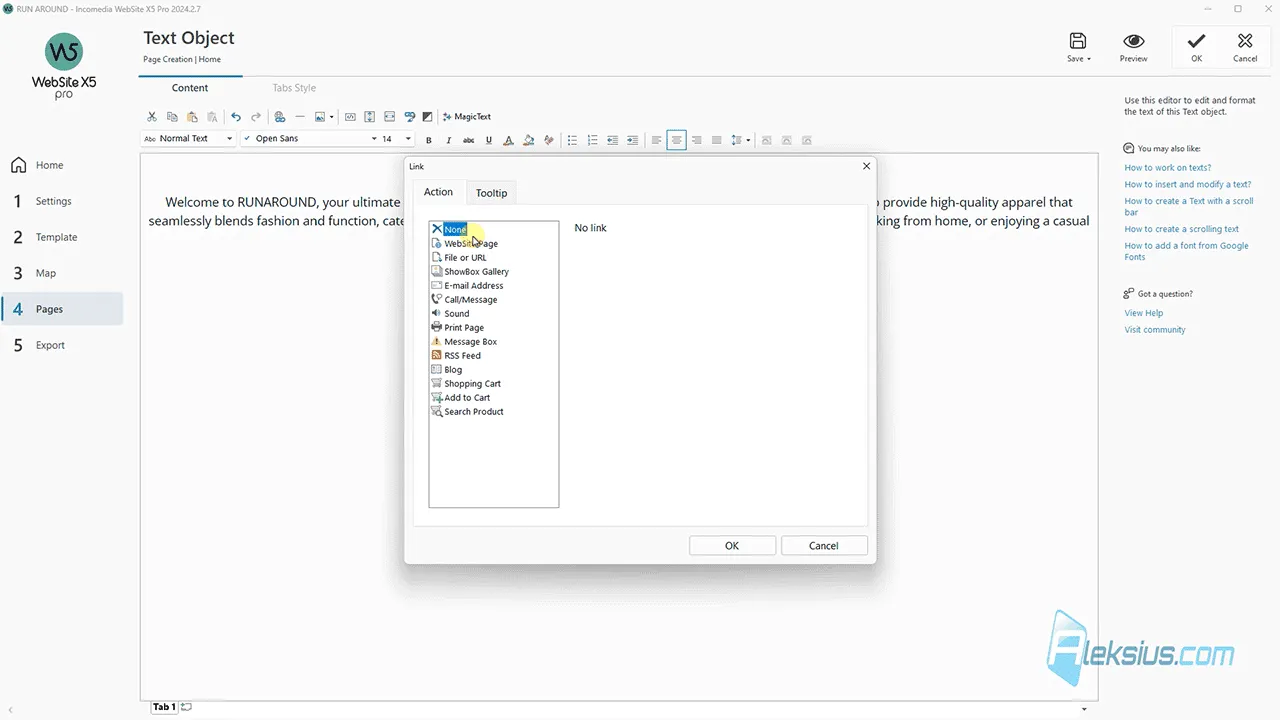
Task: Toggle bold formatting
Action: [429, 140]
